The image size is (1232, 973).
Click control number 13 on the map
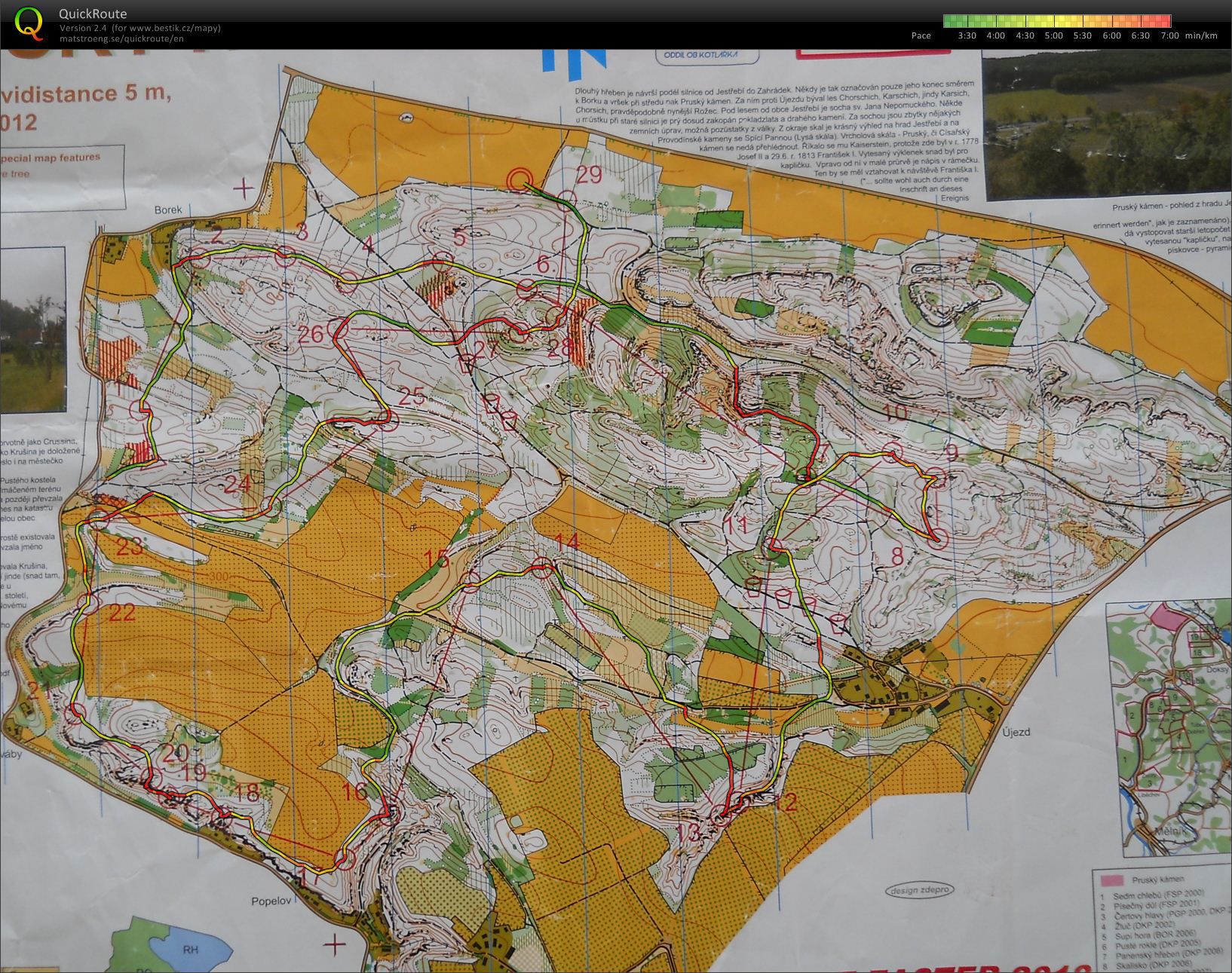[x=688, y=832]
